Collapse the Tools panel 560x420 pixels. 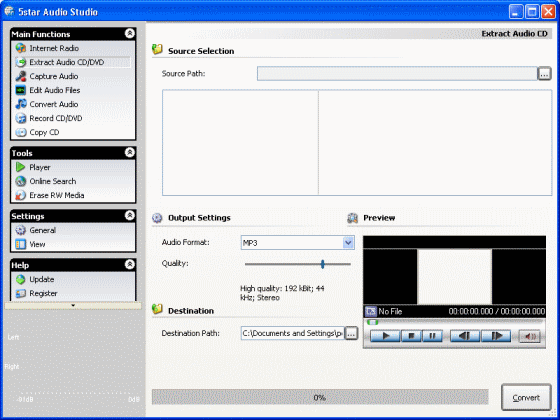[130, 152]
